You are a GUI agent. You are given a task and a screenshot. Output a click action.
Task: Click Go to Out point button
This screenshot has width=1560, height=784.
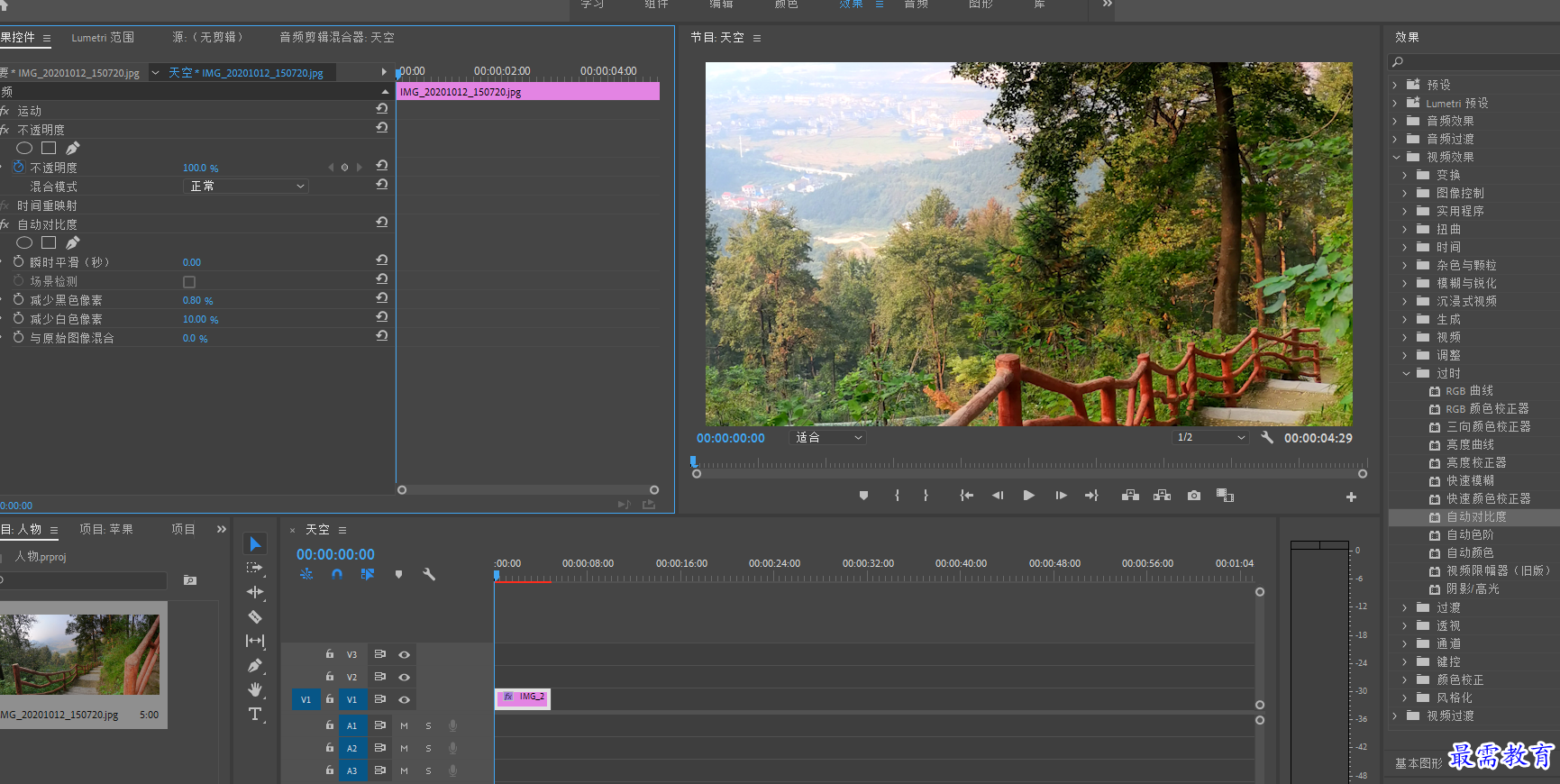(x=1091, y=496)
